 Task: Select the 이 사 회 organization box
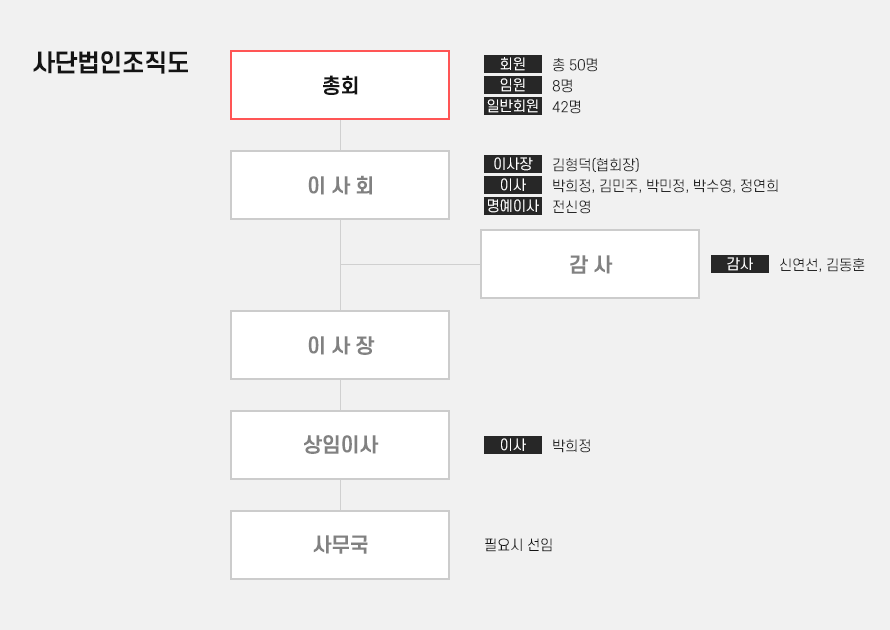[340, 185]
